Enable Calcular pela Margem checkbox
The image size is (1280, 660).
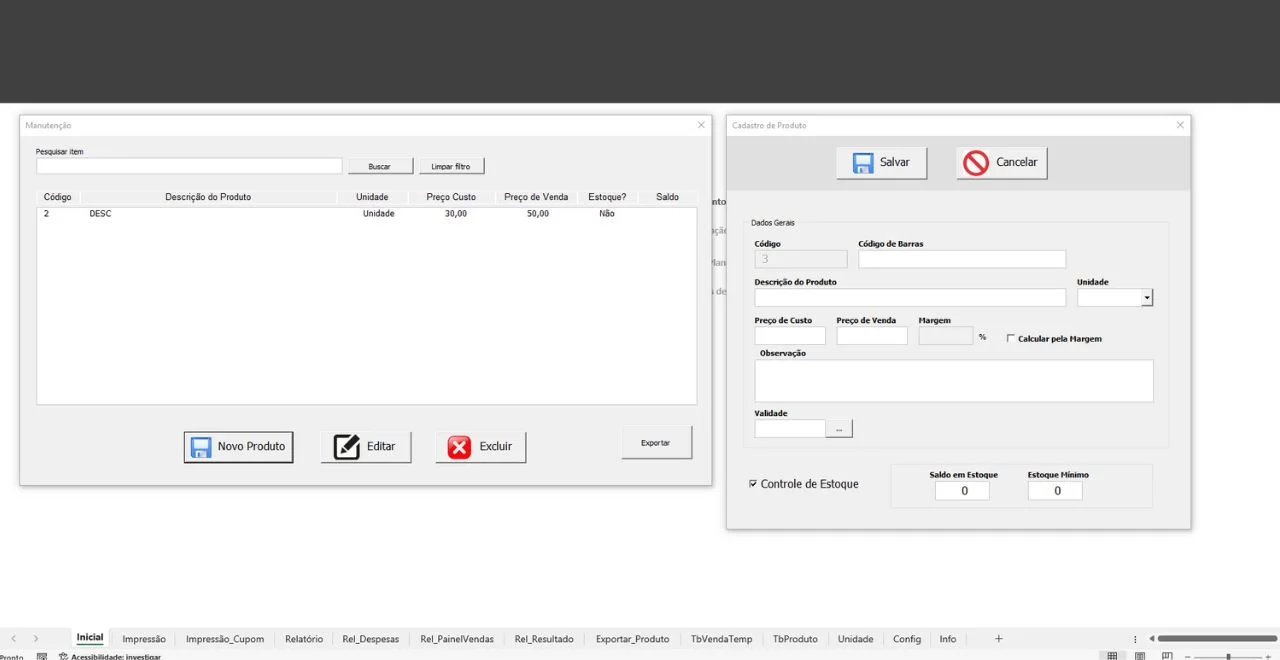tap(1011, 339)
